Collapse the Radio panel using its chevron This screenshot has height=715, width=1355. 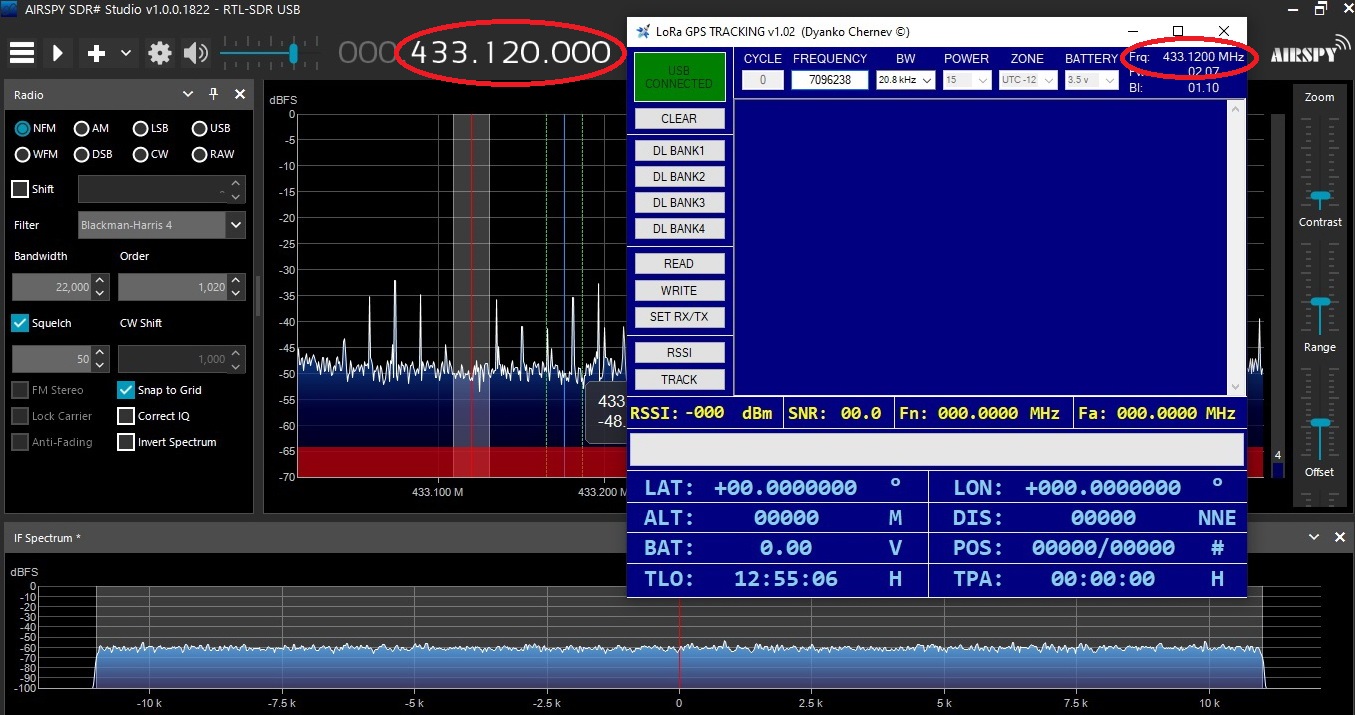(188, 94)
